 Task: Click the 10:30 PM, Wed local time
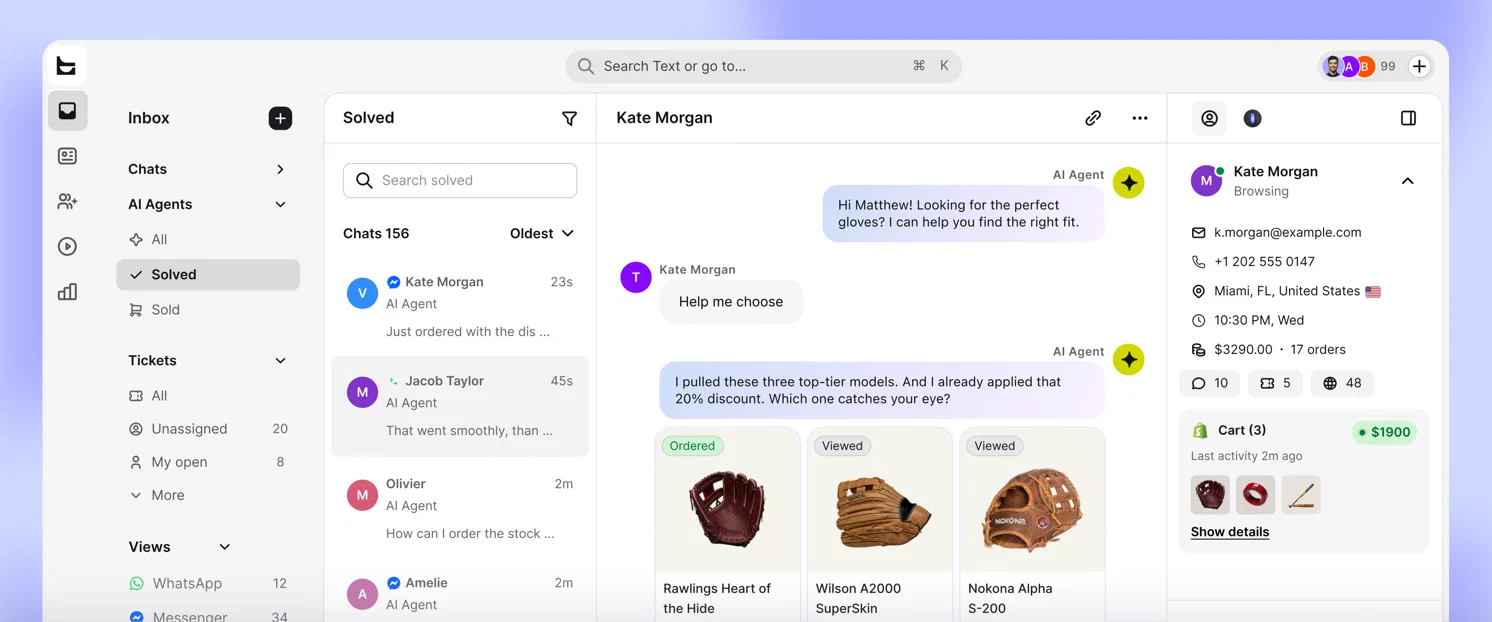coord(1259,320)
